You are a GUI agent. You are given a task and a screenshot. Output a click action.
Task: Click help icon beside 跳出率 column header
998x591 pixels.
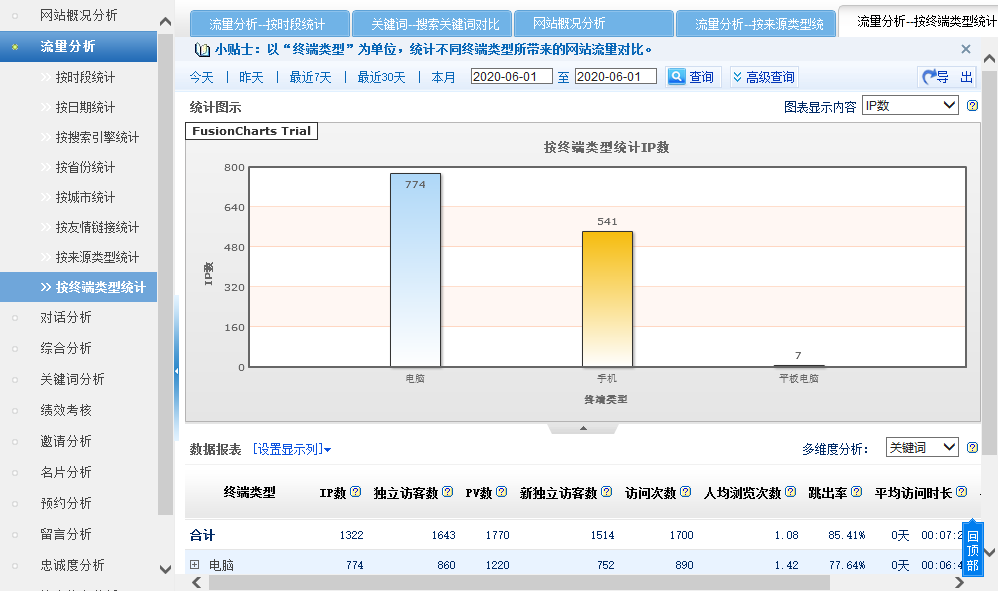coord(856,492)
